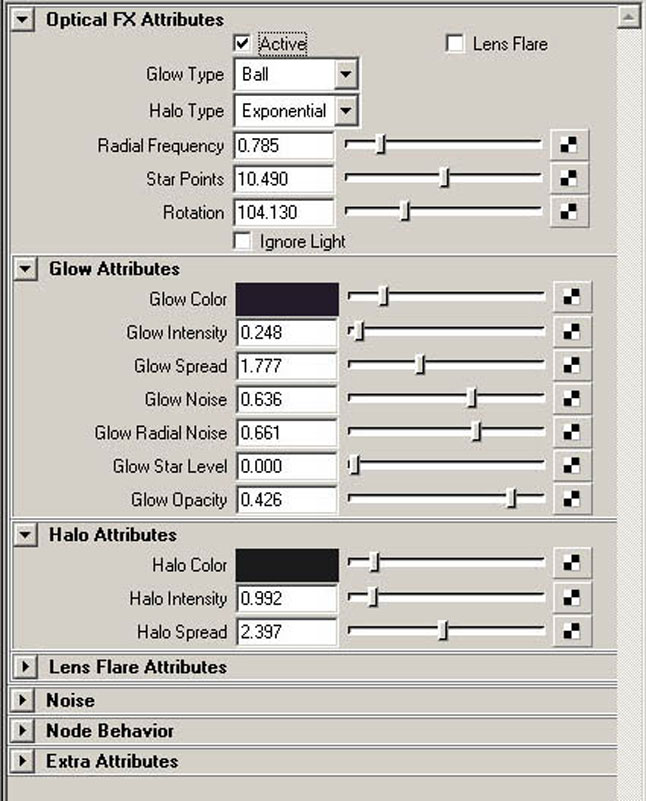Open the Halo Type dropdown
Viewport: 646px width, 801px height.
pyautogui.click(x=296, y=111)
